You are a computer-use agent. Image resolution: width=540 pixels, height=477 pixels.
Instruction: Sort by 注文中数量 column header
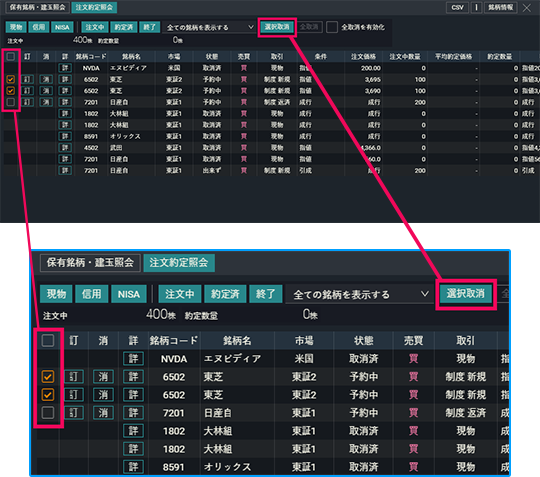click(x=405, y=56)
